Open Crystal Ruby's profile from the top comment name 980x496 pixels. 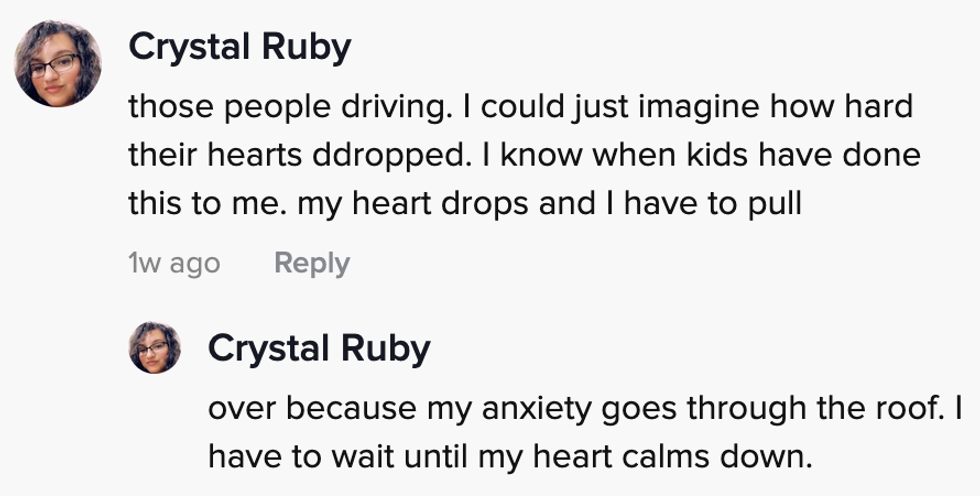[x=239, y=46]
